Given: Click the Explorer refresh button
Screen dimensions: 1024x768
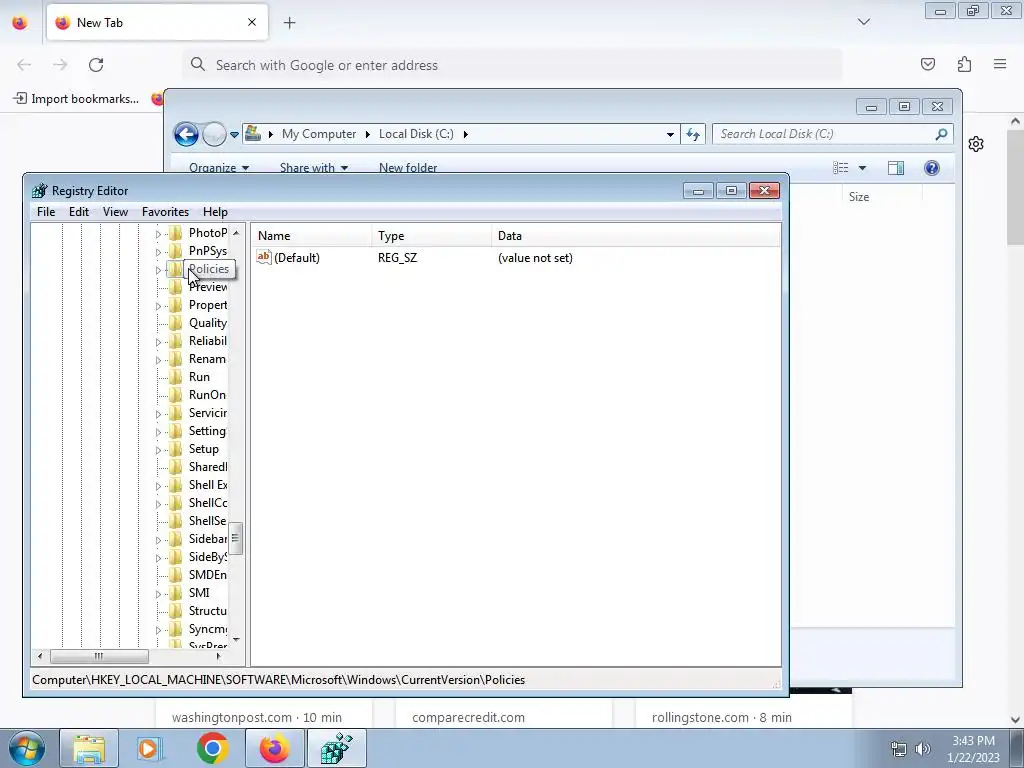Looking at the screenshot, I should (693, 135).
